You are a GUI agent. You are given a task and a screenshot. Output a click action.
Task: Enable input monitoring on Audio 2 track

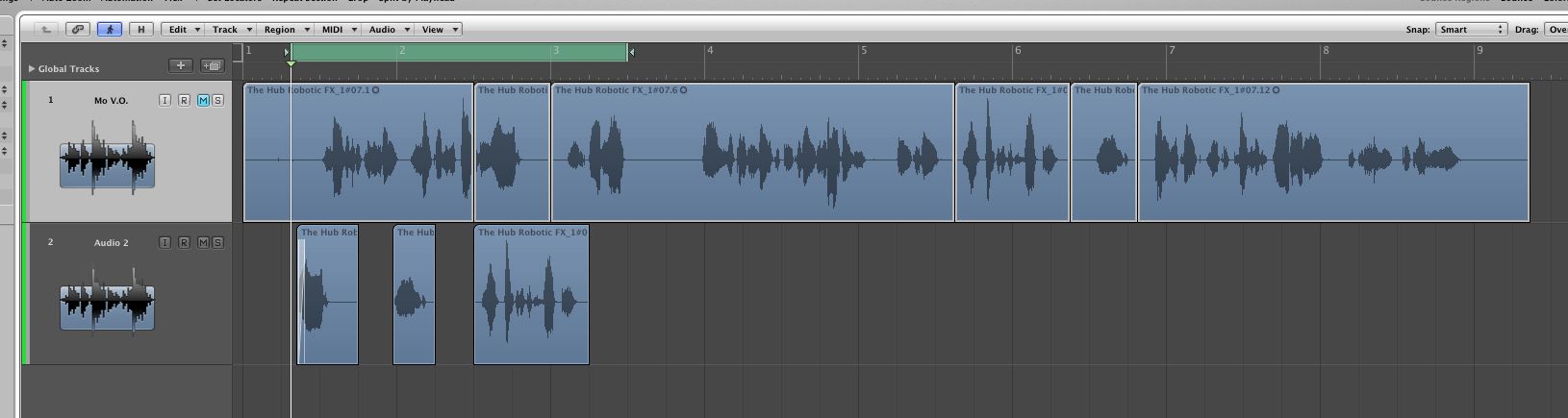click(165, 242)
